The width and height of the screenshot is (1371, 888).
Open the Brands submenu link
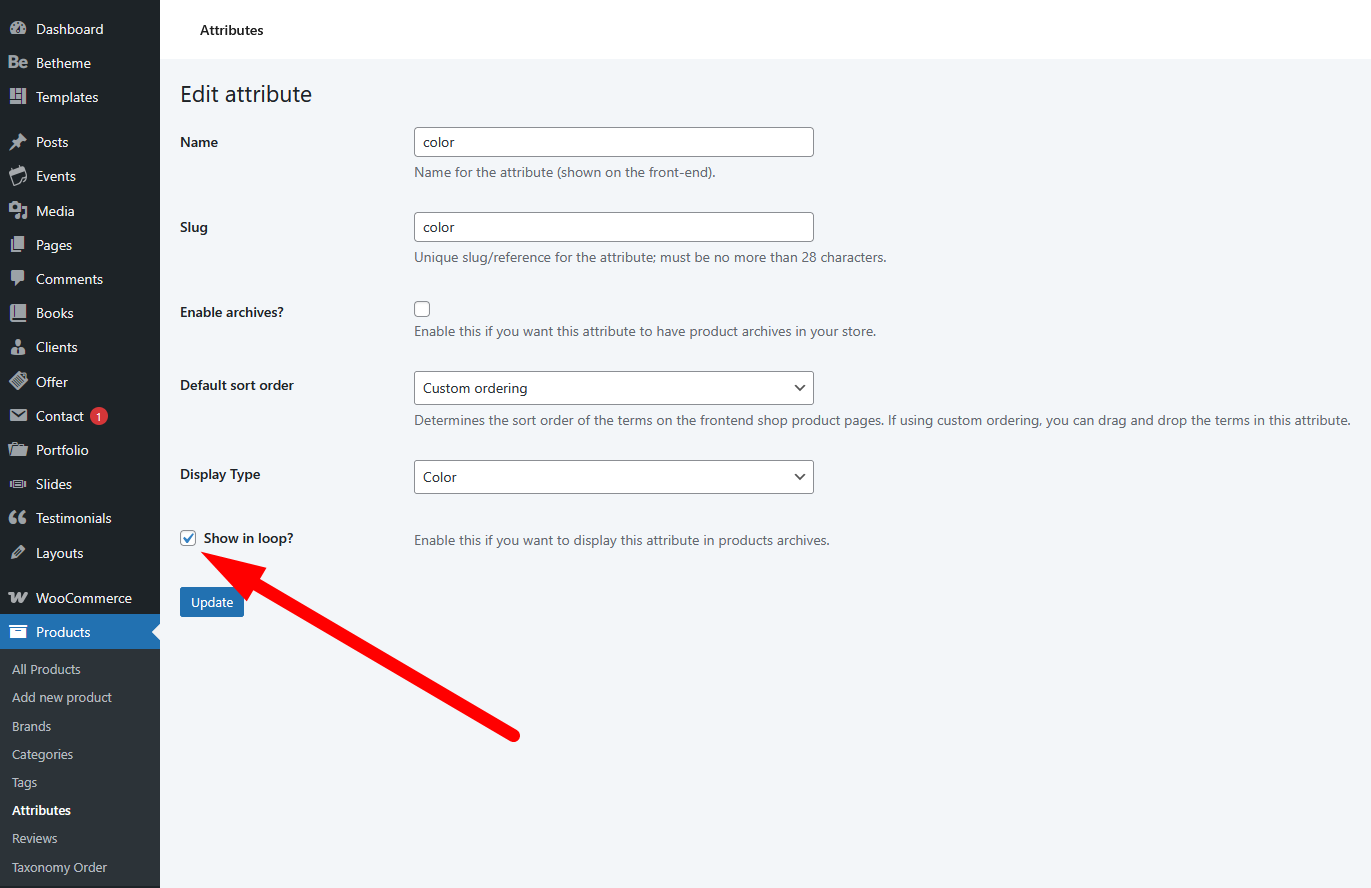[31, 726]
